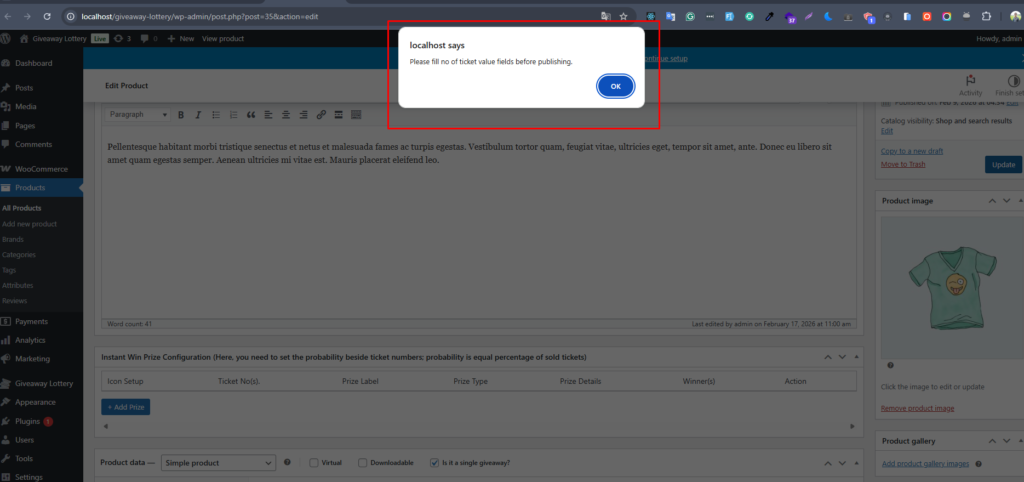Tick the Downloadable checkbox

coord(363,463)
